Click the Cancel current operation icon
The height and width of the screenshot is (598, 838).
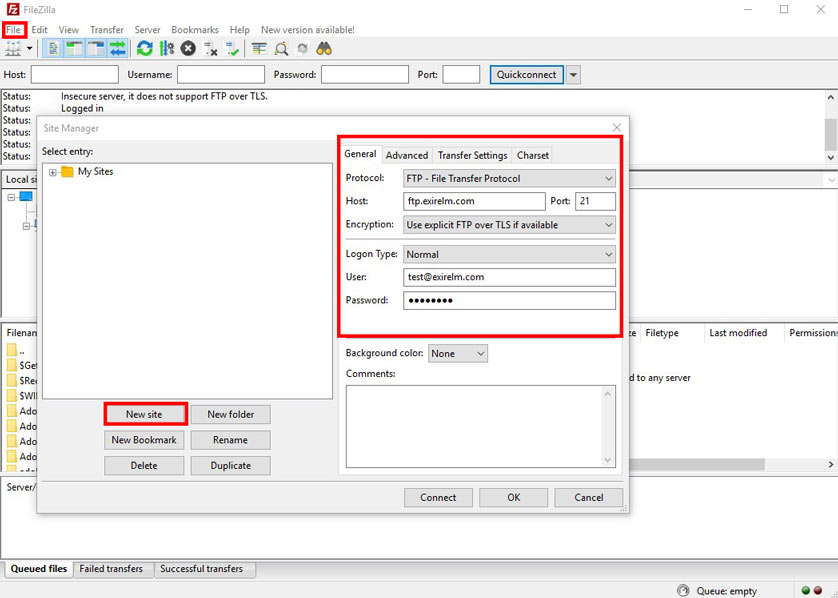(x=188, y=49)
